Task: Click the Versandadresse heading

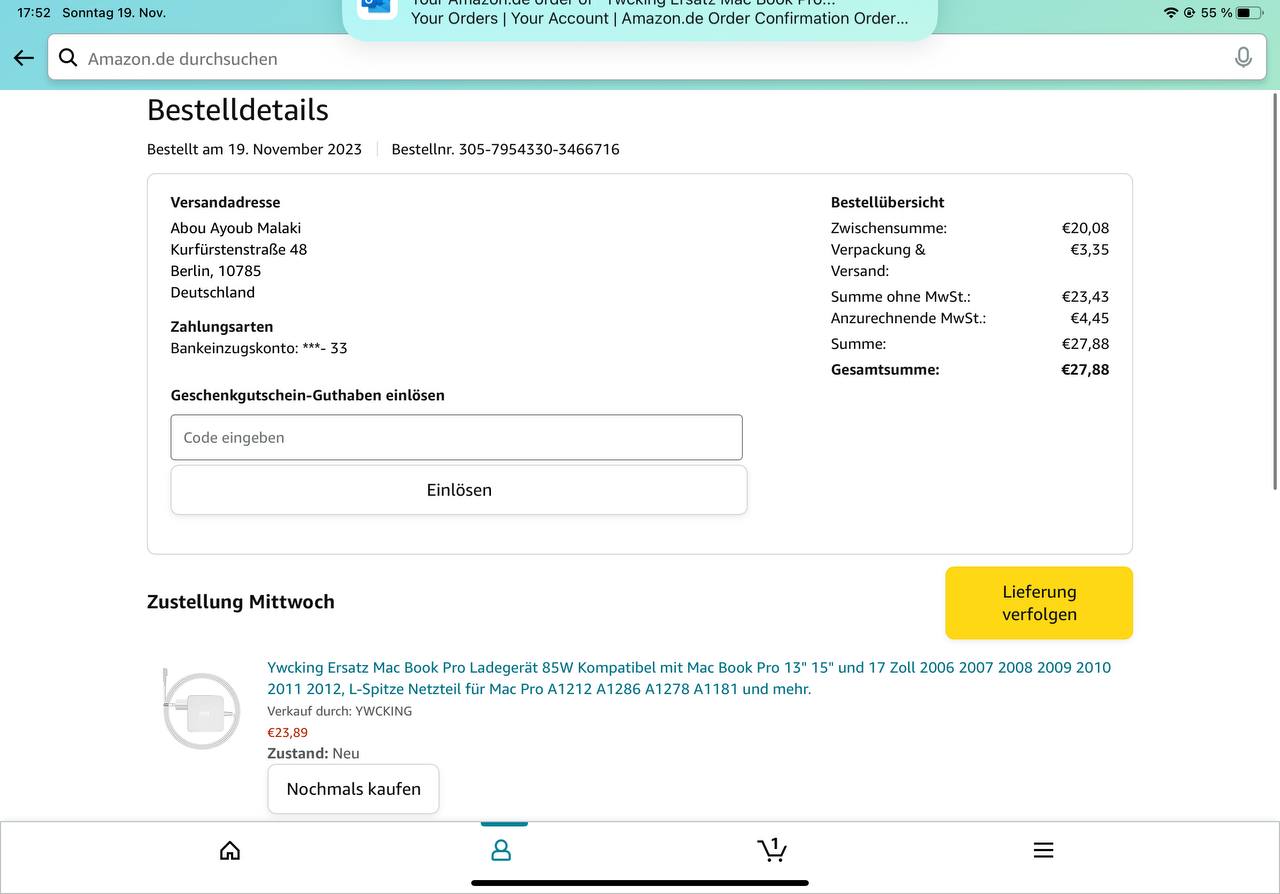Action: pos(226,202)
